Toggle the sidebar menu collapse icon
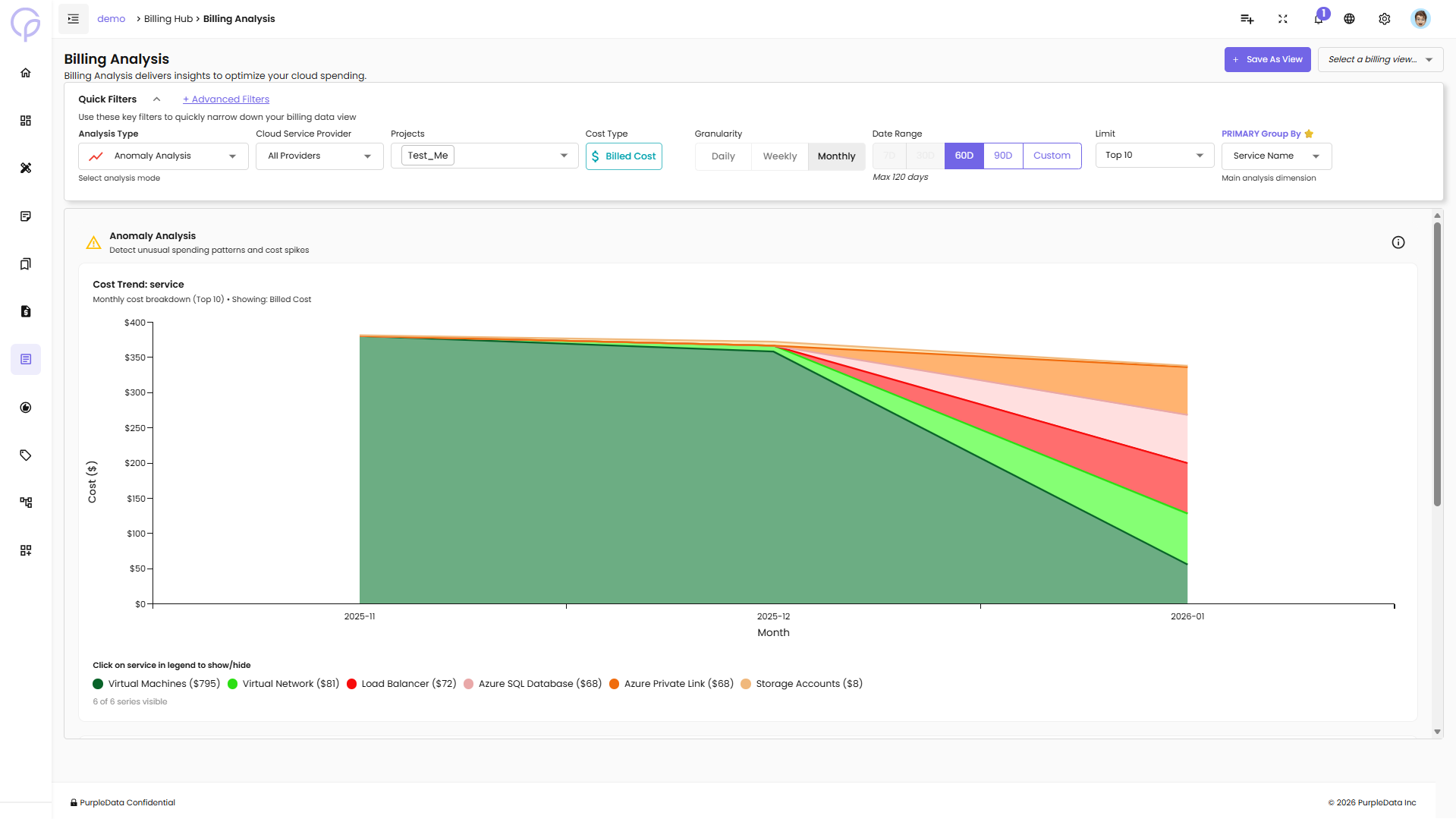1456x819 pixels. tap(74, 19)
